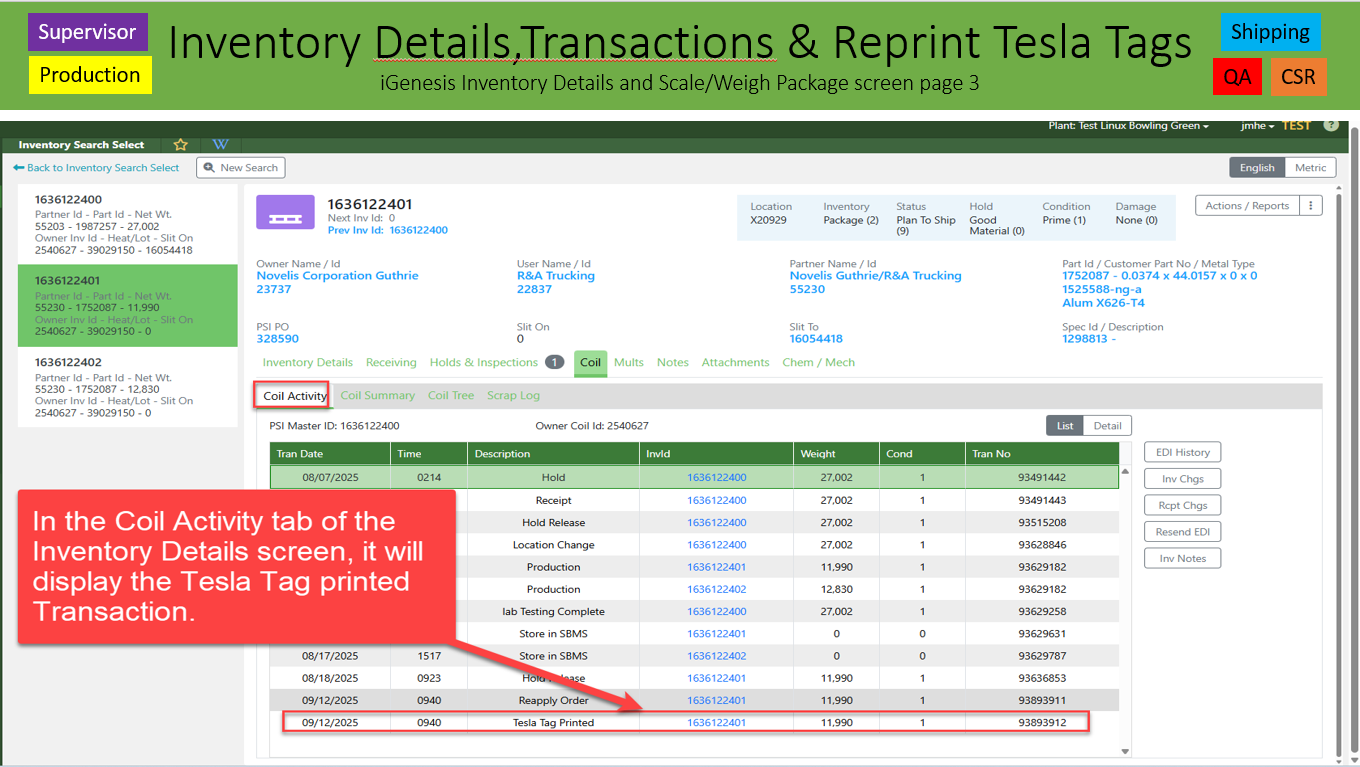Click the Rcpt Chgs button
This screenshot has width=1360, height=767.
[x=1183, y=505]
